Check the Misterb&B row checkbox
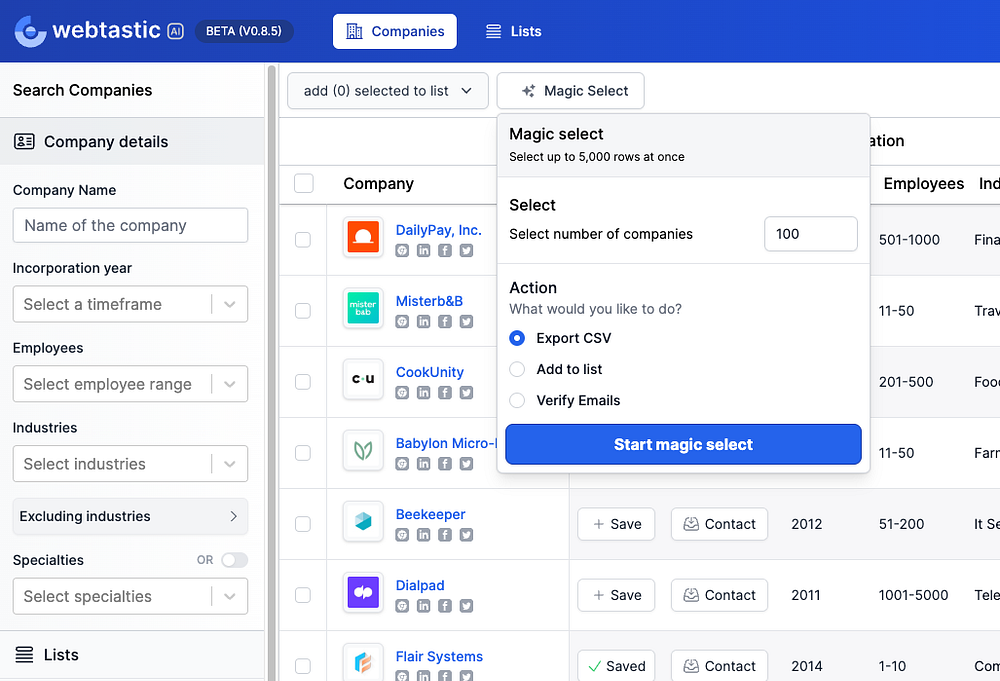This screenshot has width=1000, height=681. [x=303, y=311]
